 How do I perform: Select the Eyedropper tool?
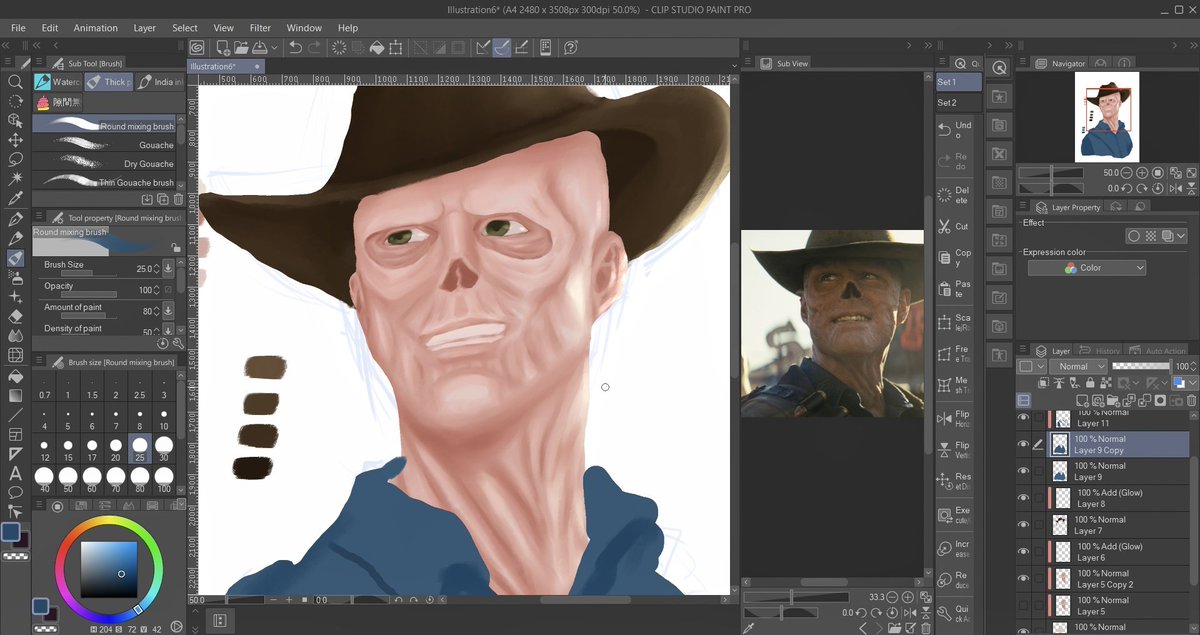pyautogui.click(x=15, y=199)
